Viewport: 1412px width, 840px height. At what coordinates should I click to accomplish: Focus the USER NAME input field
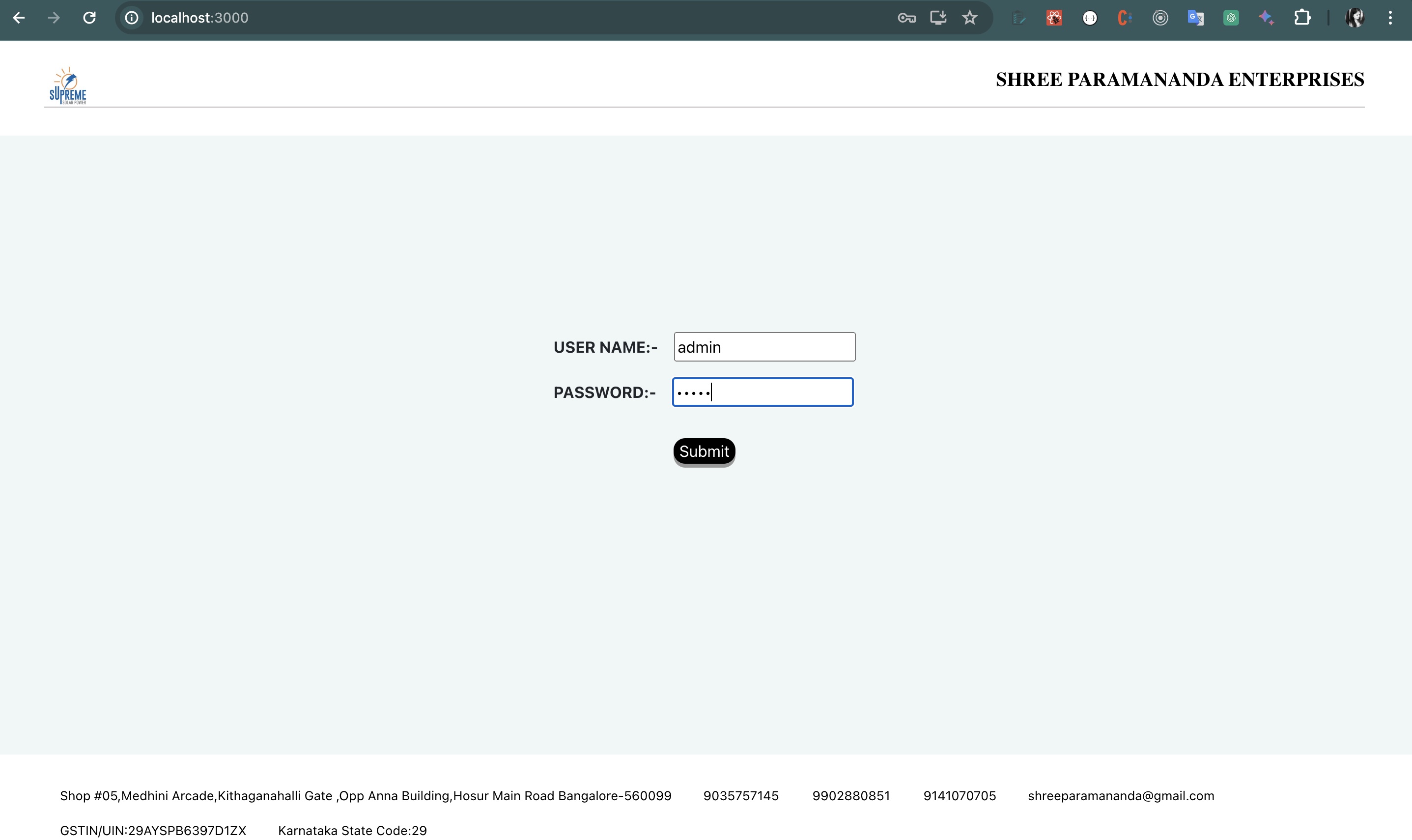click(764, 347)
